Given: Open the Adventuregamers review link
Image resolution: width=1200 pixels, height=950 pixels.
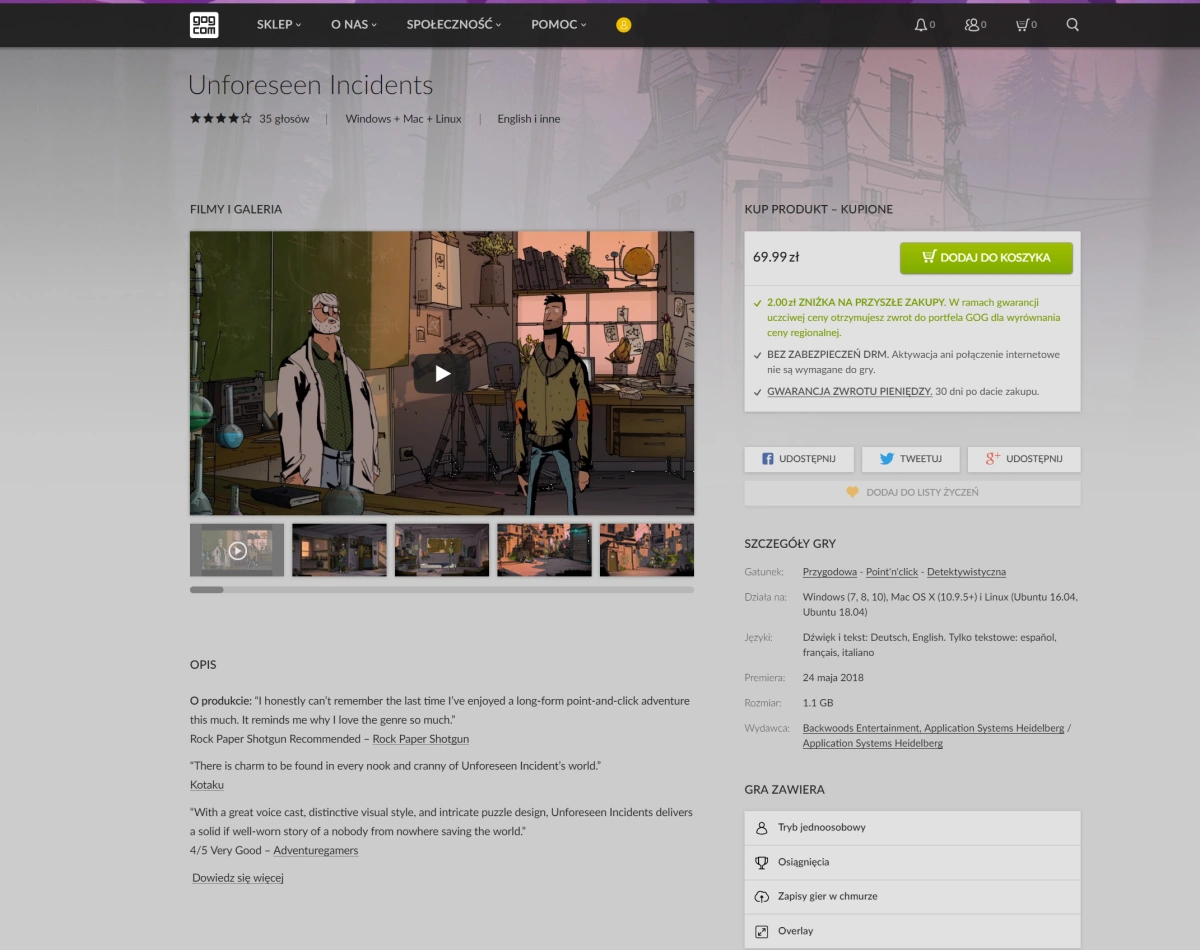Looking at the screenshot, I should point(315,851).
